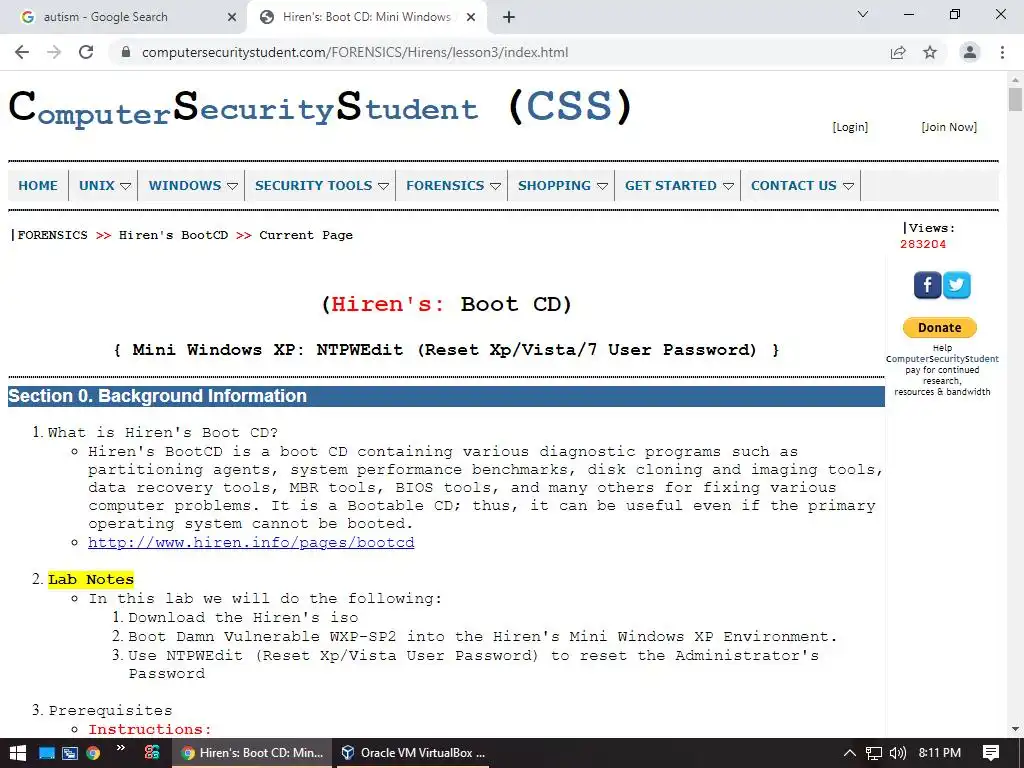
Task: Close the autism Google Search tab
Action: [x=232, y=17]
